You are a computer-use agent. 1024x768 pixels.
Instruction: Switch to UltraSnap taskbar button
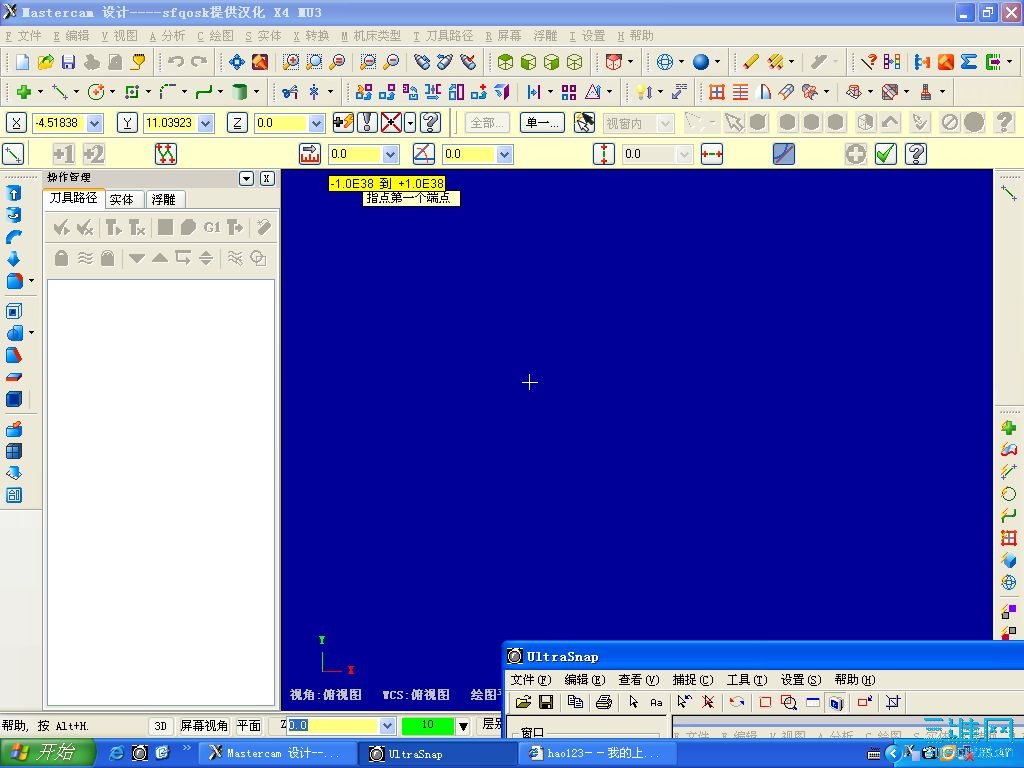[436, 754]
